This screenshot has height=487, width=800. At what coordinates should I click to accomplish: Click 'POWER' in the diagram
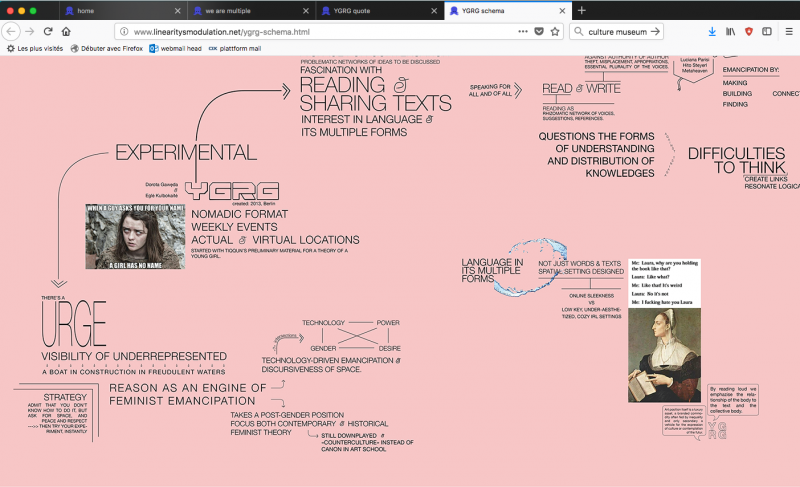[x=388, y=322]
